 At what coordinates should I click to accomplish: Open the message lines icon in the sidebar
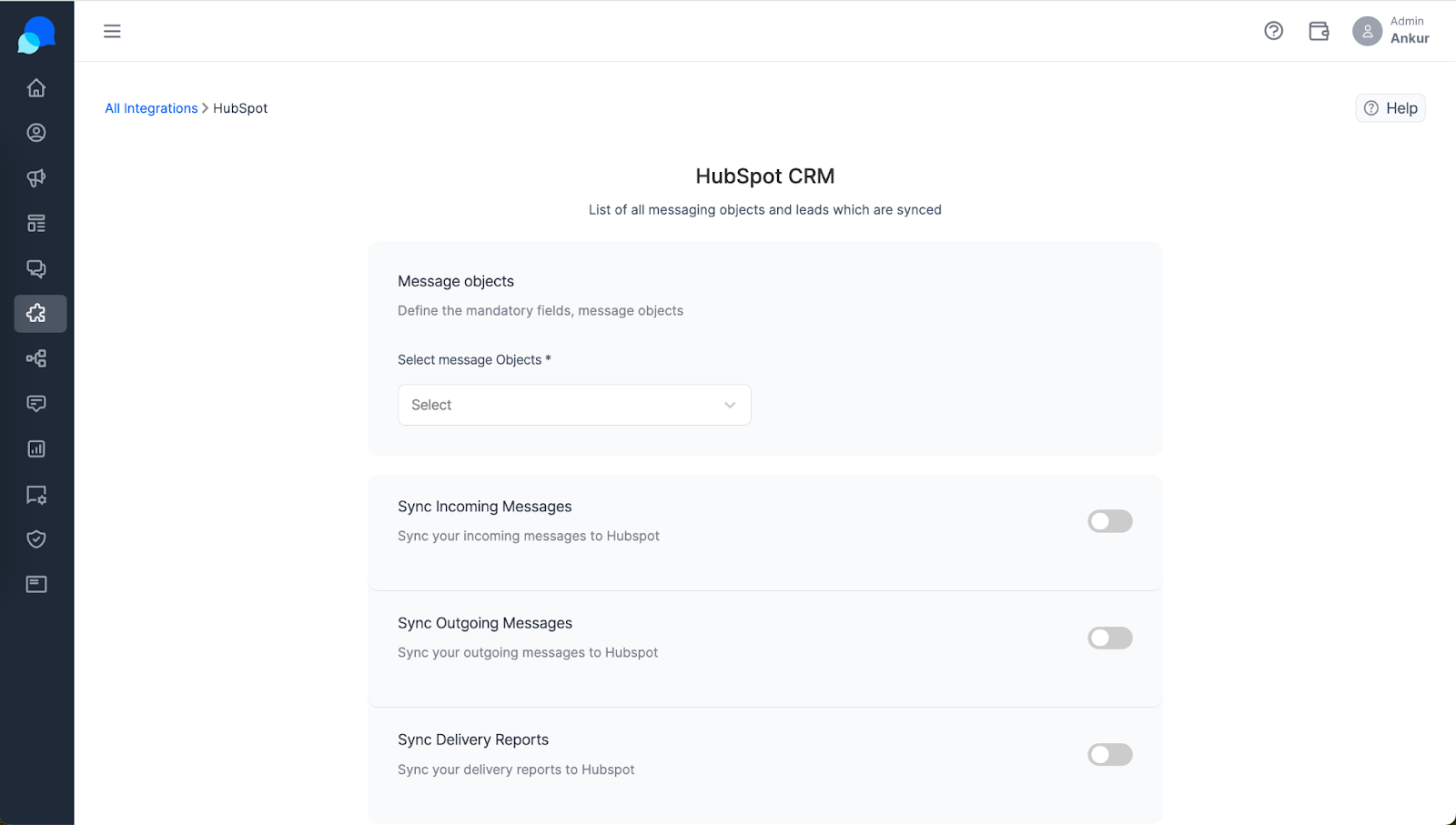point(36,404)
